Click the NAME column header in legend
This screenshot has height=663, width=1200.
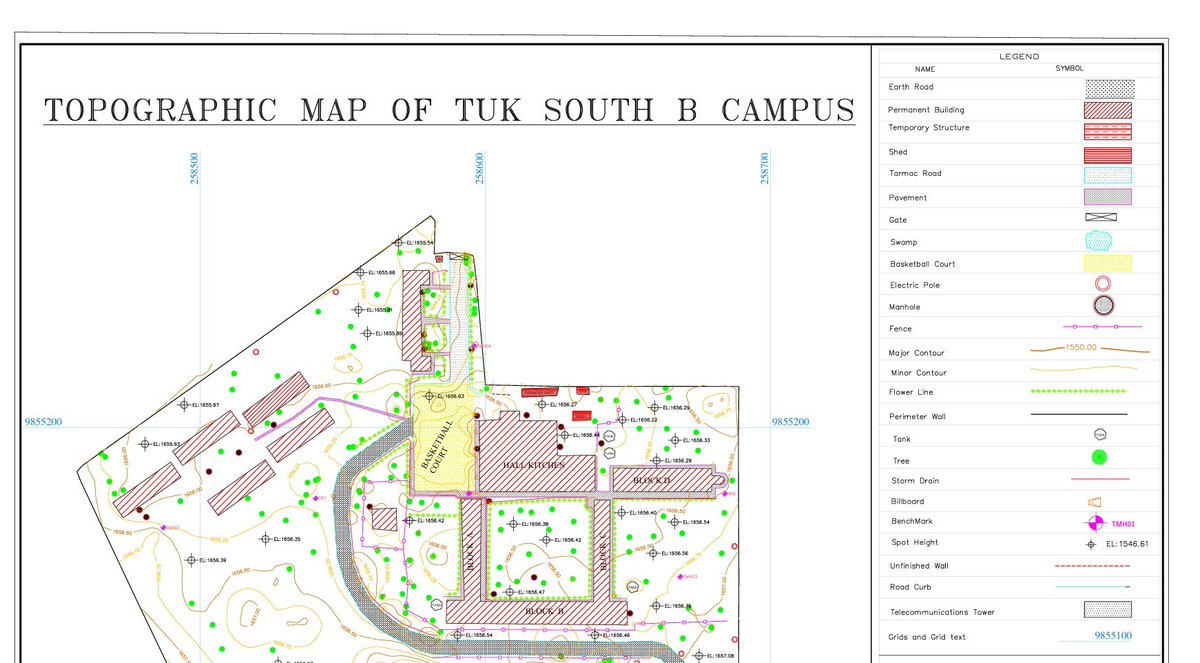click(925, 70)
